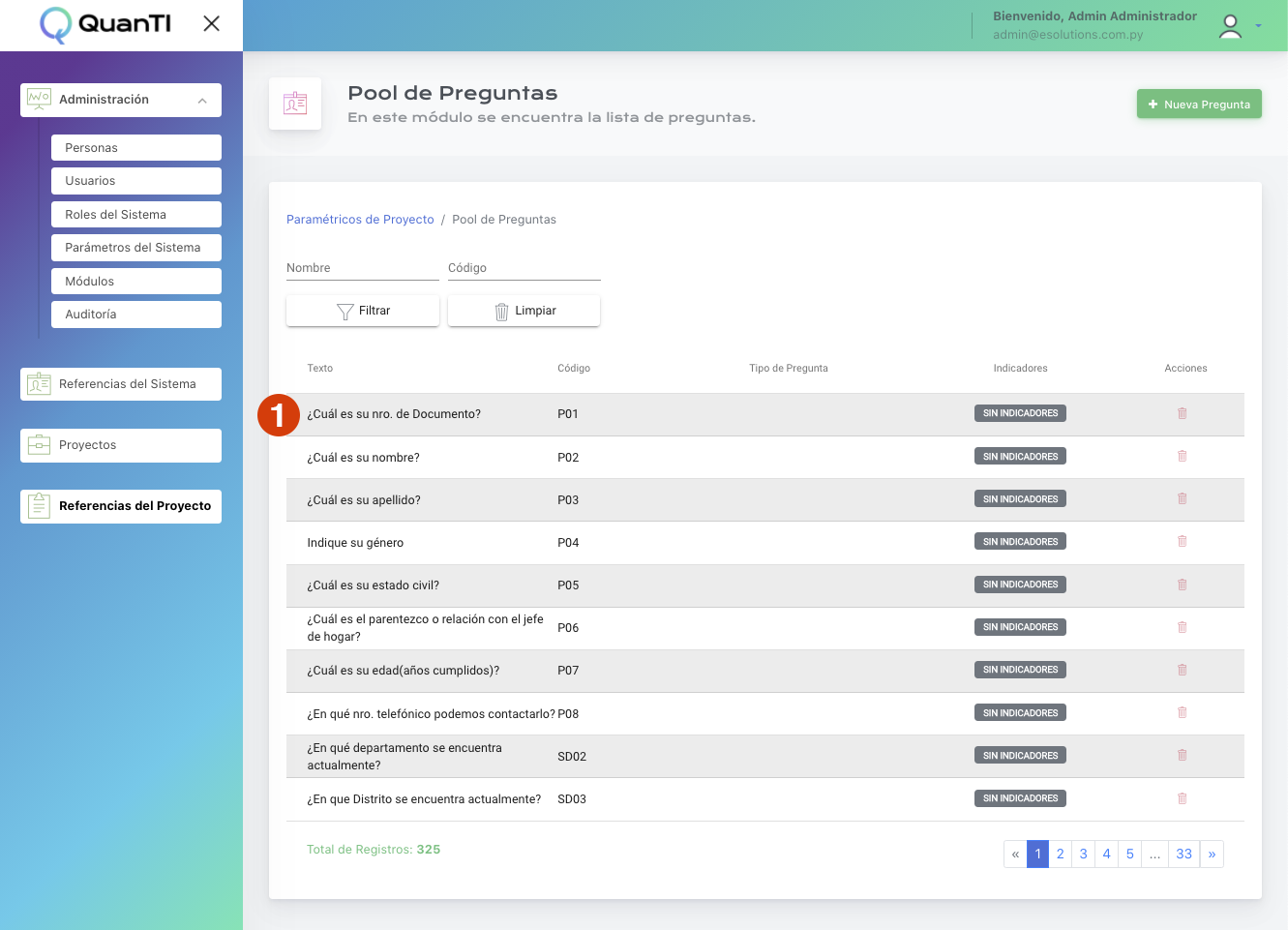Click the Referencias del Sistema icon
1288x930 pixels.
click(x=39, y=384)
